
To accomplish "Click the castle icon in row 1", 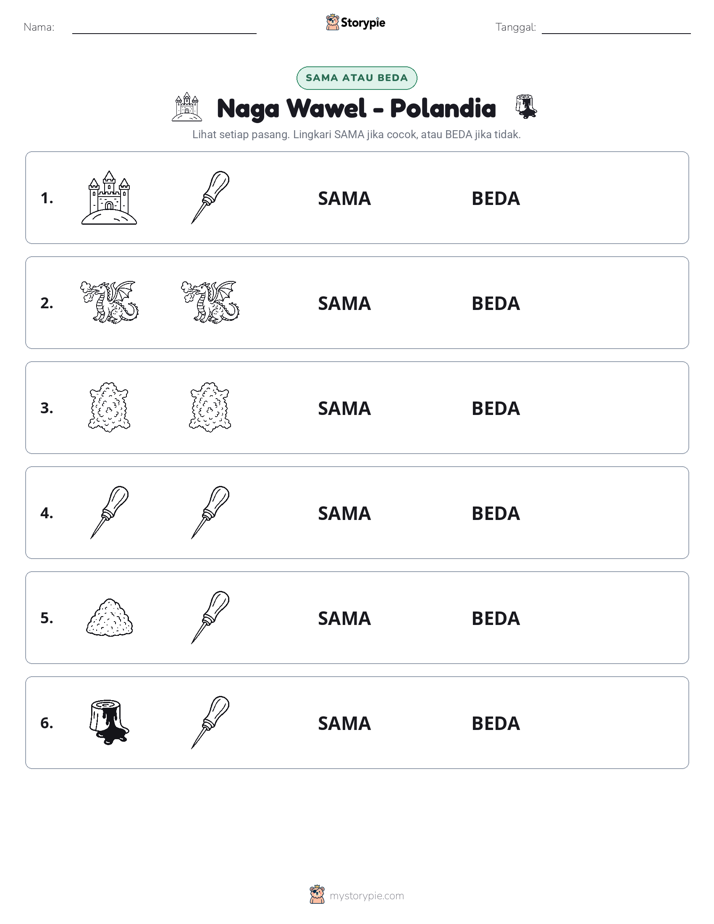I will click(x=109, y=198).
